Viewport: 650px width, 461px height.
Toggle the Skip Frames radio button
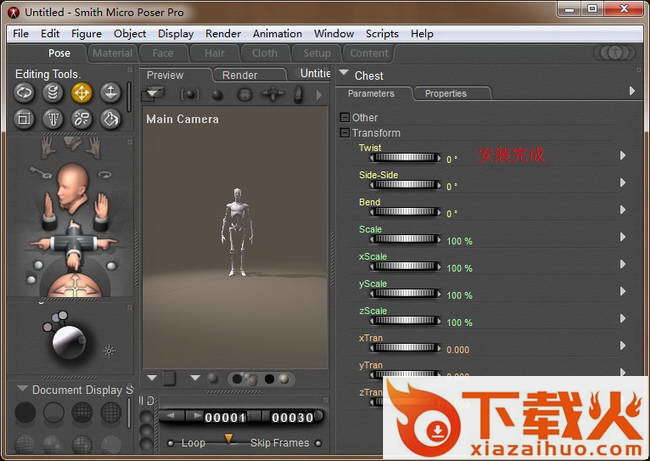tap(318, 443)
